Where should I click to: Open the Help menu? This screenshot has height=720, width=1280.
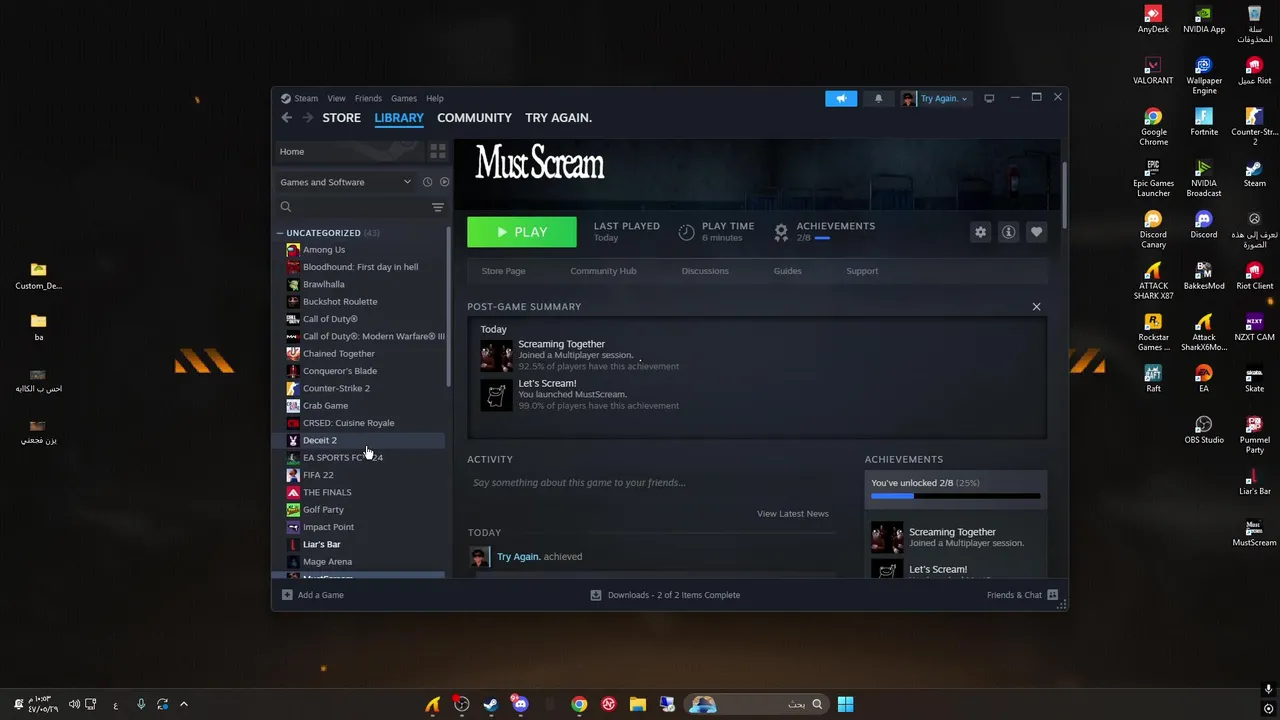click(x=435, y=98)
